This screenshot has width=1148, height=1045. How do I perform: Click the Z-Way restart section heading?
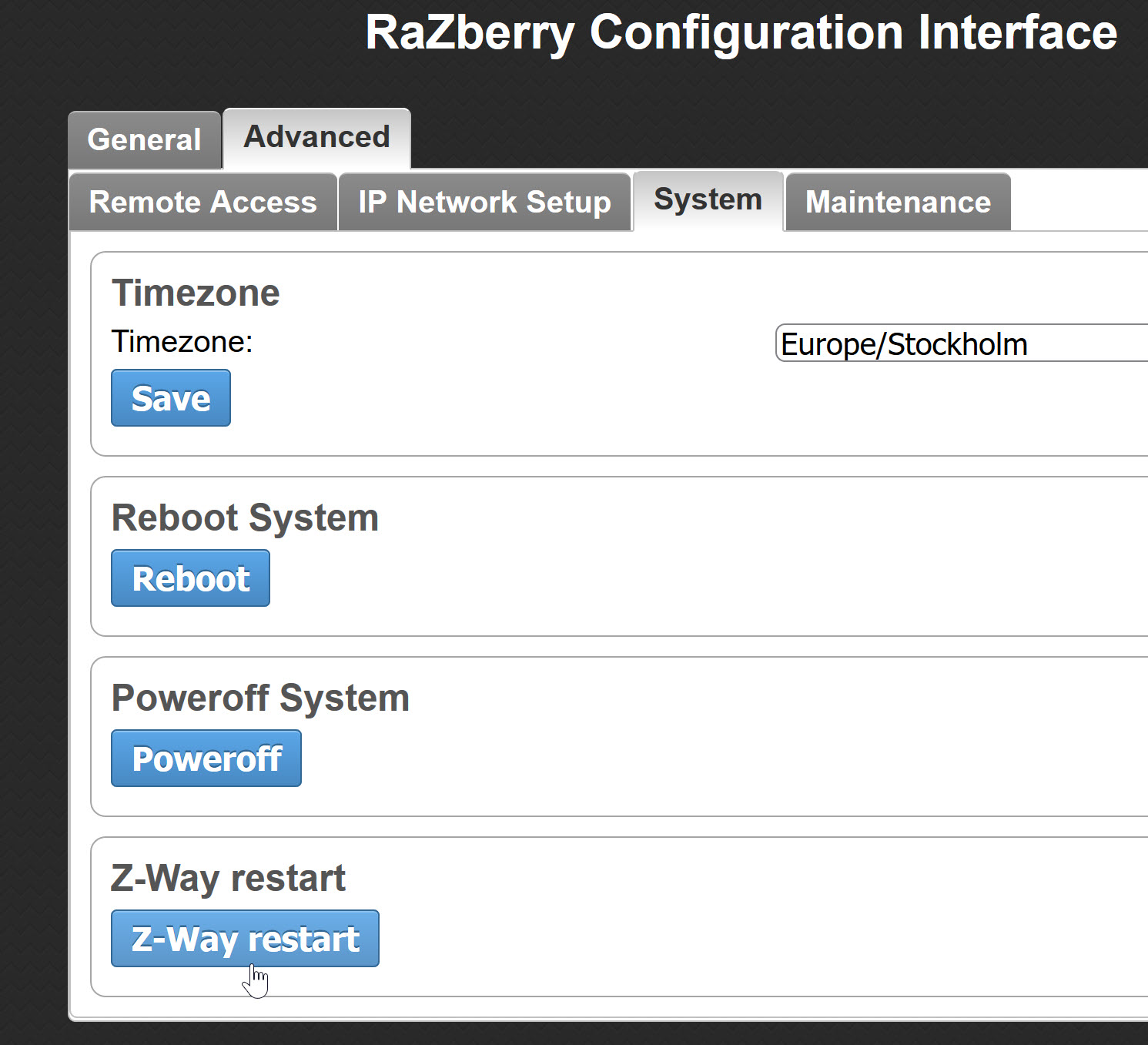[x=229, y=879]
